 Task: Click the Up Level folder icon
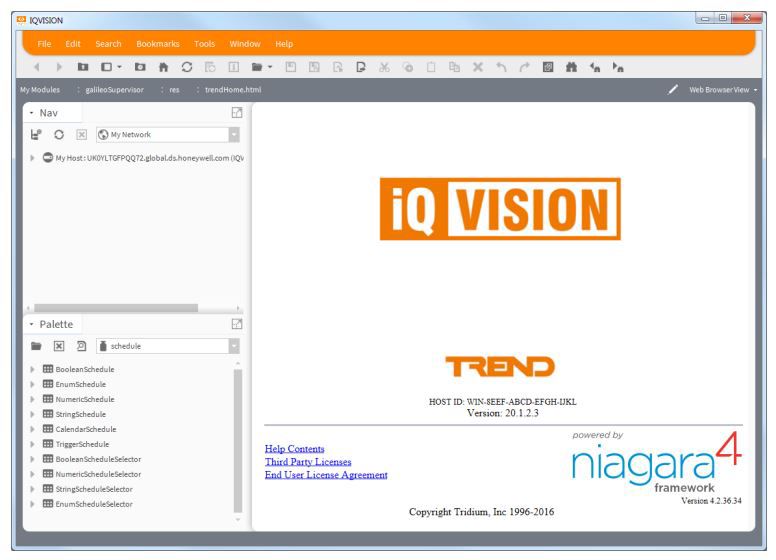pyautogui.click(x=83, y=67)
